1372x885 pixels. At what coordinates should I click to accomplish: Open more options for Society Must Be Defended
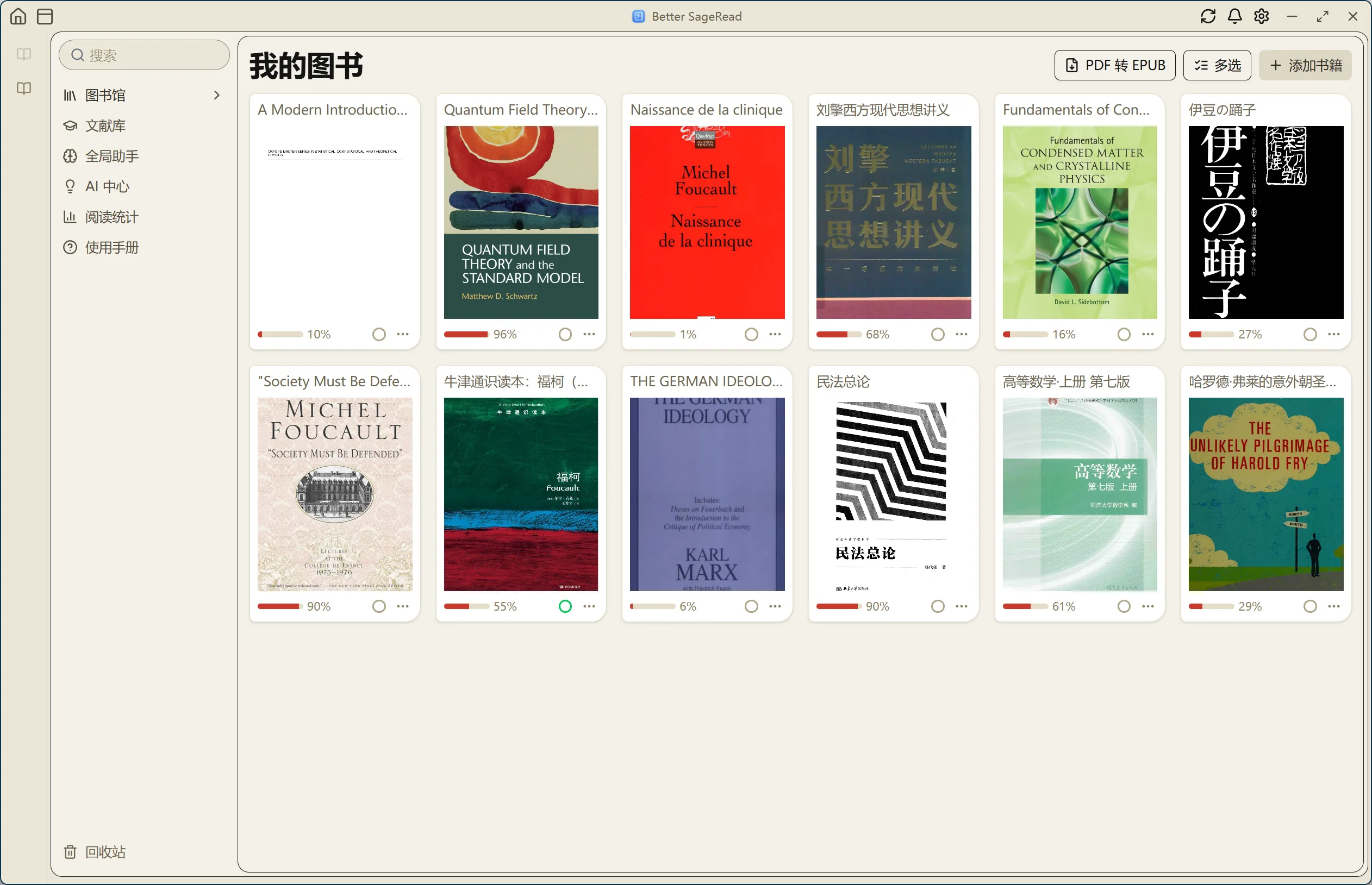402,606
